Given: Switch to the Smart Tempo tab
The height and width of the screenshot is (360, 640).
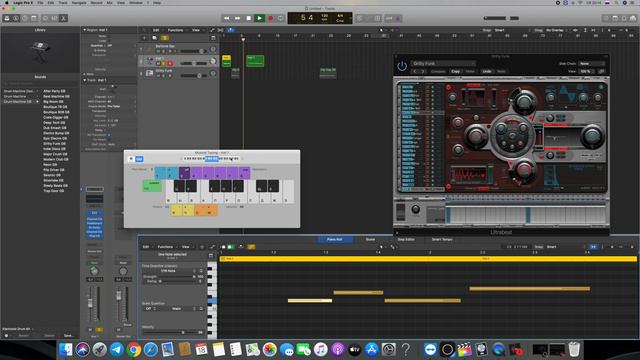Looking at the screenshot, I should point(442,240).
